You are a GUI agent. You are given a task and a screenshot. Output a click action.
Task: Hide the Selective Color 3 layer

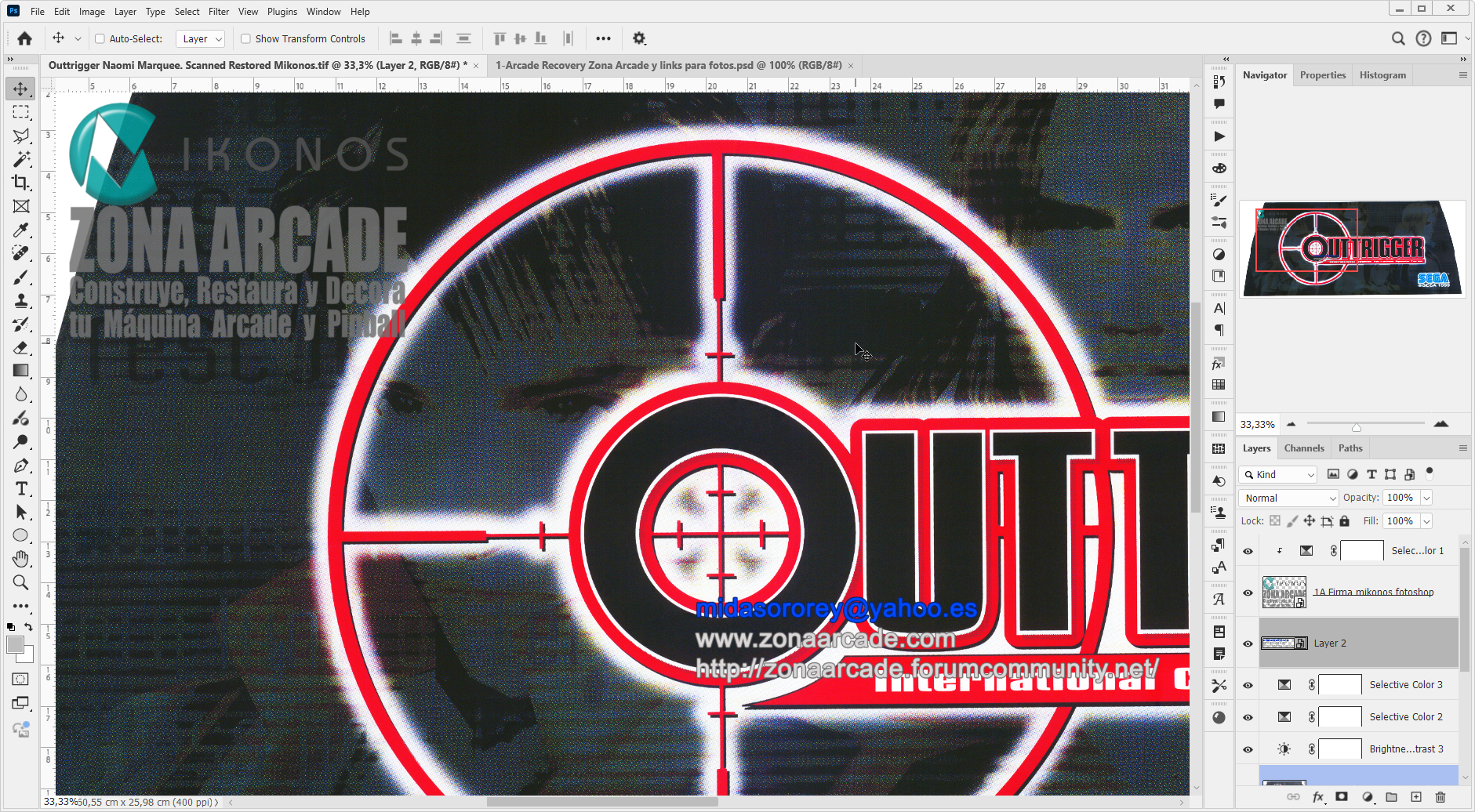pyautogui.click(x=1248, y=685)
